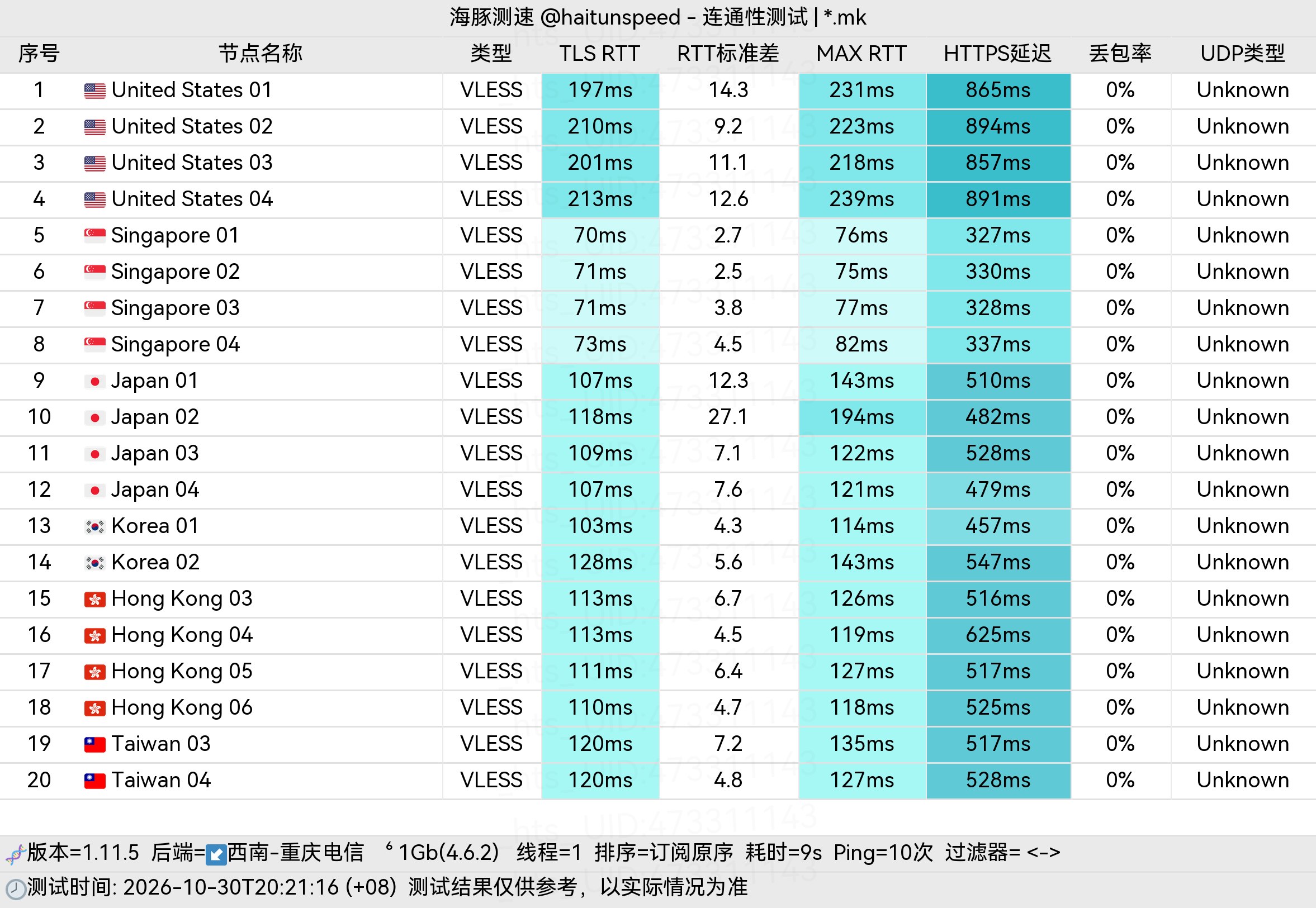Image resolution: width=1316 pixels, height=908 pixels.
Task: Click the 节点名称 column header
Action: [x=261, y=54]
